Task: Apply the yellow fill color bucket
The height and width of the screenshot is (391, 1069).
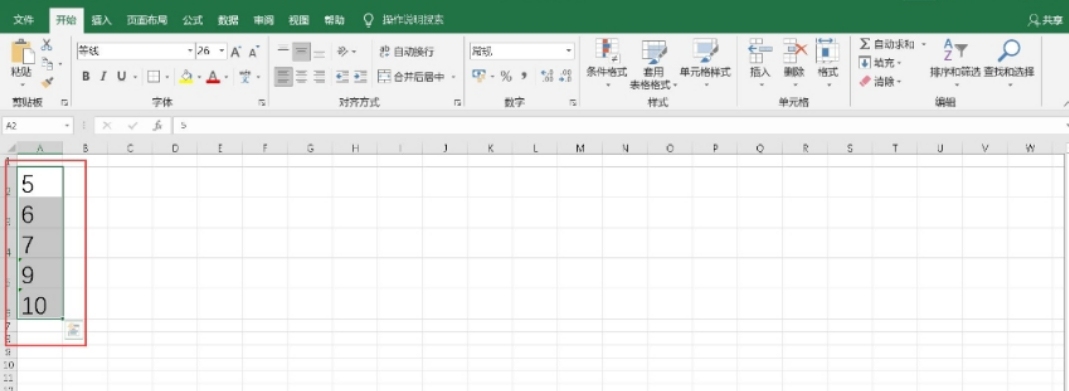Action: pyautogui.click(x=186, y=76)
